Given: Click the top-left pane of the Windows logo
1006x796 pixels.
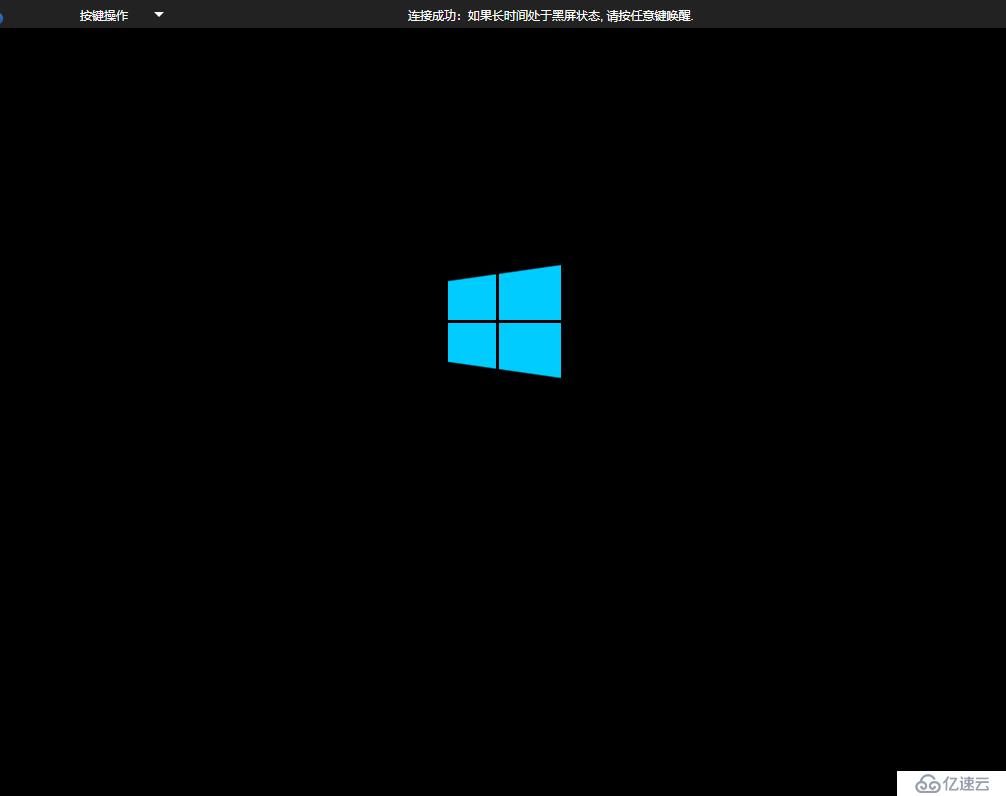Looking at the screenshot, I should [473, 299].
